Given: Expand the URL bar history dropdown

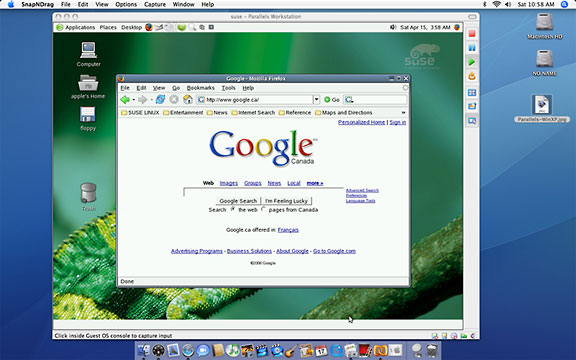Looking at the screenshot, I should tap(316, 100).
